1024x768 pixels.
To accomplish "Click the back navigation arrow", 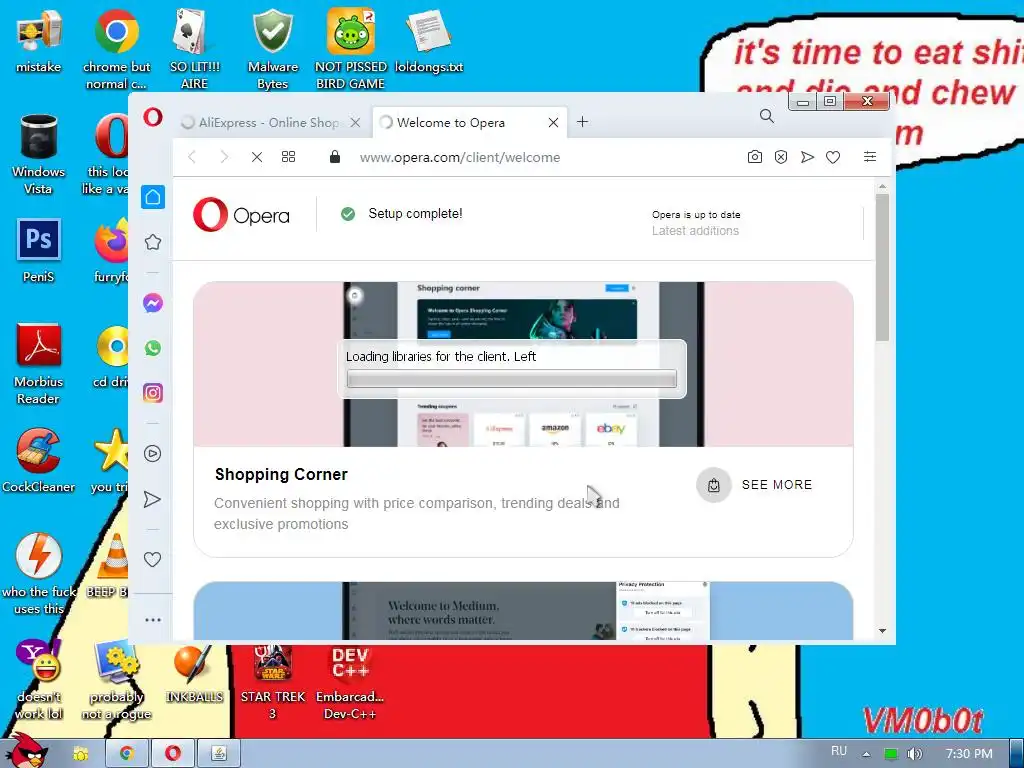I will (x=192, y=157).
